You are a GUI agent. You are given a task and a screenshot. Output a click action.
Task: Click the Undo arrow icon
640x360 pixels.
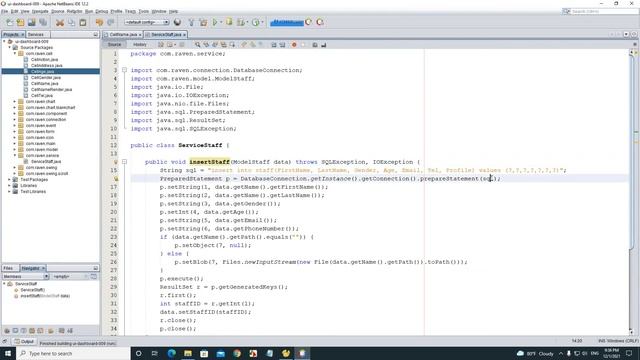pos(99,22)
